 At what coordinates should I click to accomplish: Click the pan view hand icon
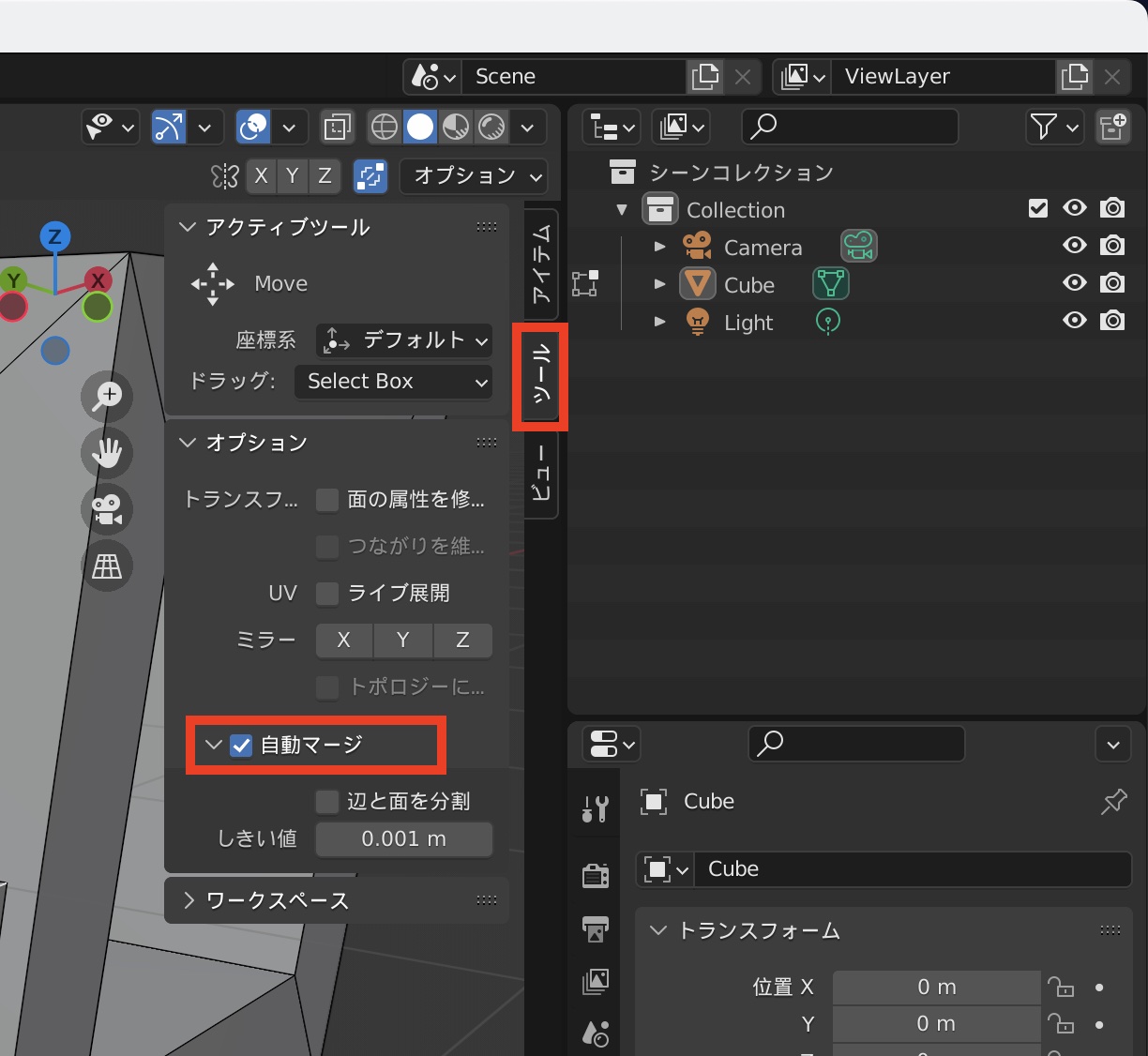pos(107,453)
